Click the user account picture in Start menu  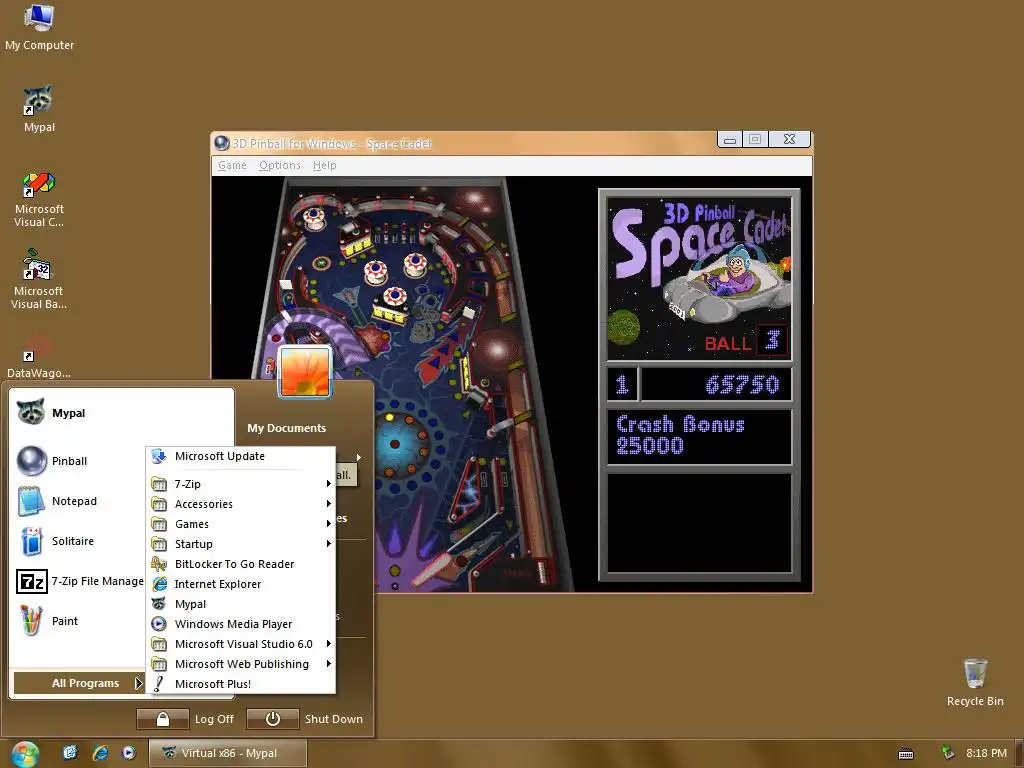pos(305,372)
